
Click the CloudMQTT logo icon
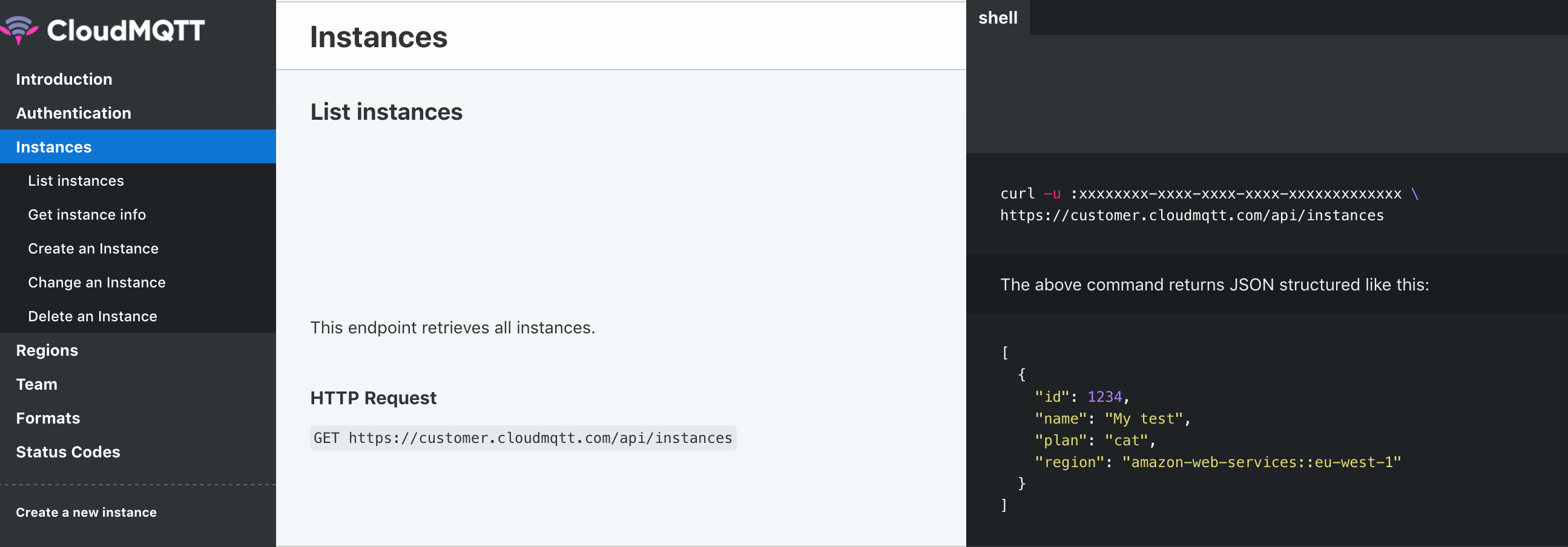coord(19,30)
